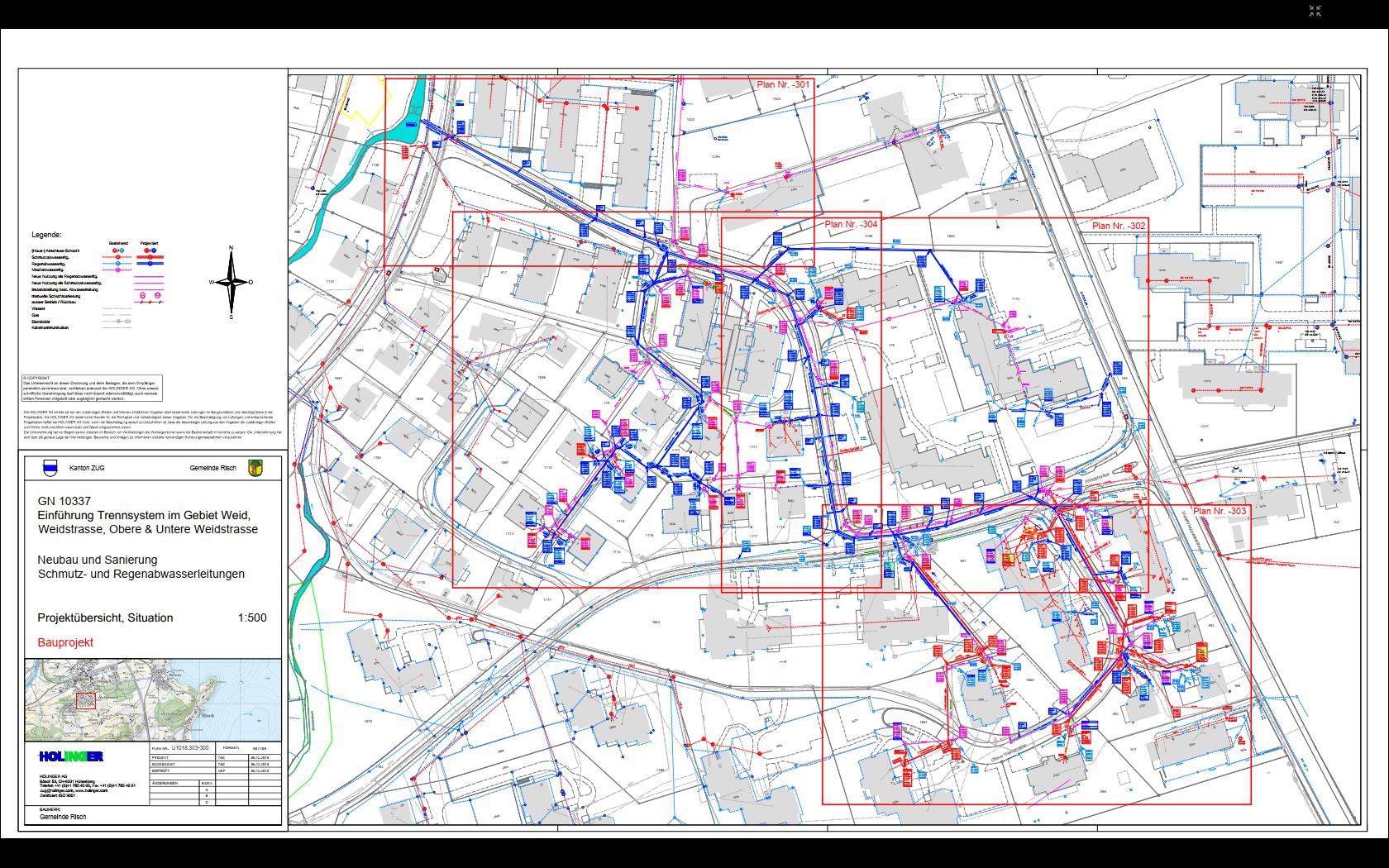Click the red projected Schmutzabwasser legend symbol
The height and width of the screenshot is (868, 1389).
(x=149, y=258)
